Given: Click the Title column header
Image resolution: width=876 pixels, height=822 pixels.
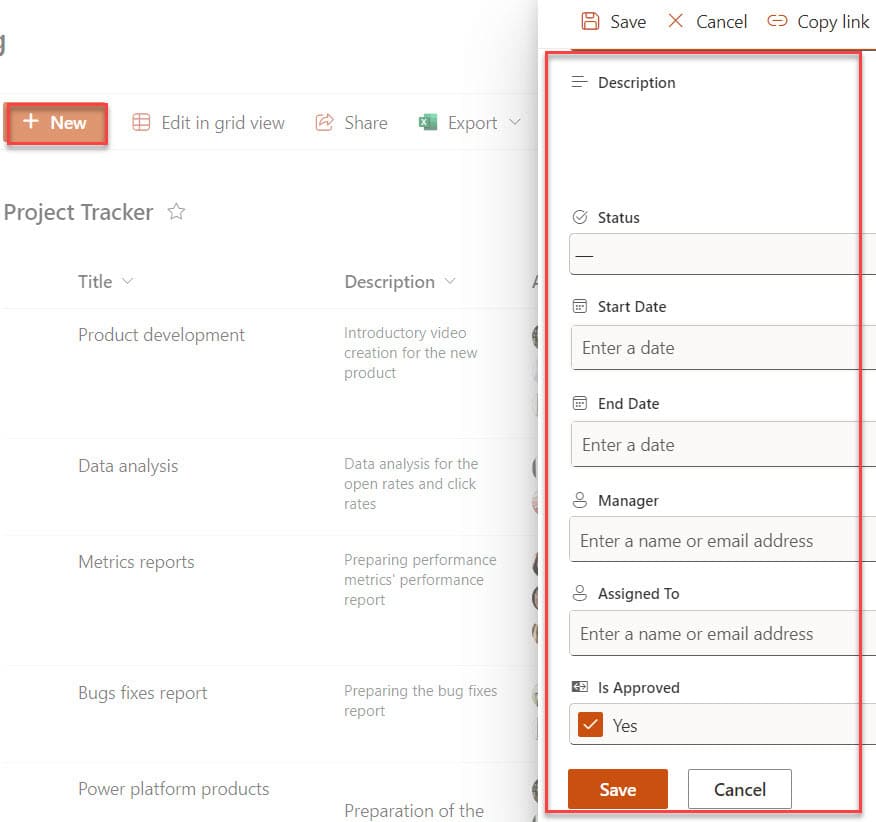Looking at the screenshot, I should [x=95, y=282].
